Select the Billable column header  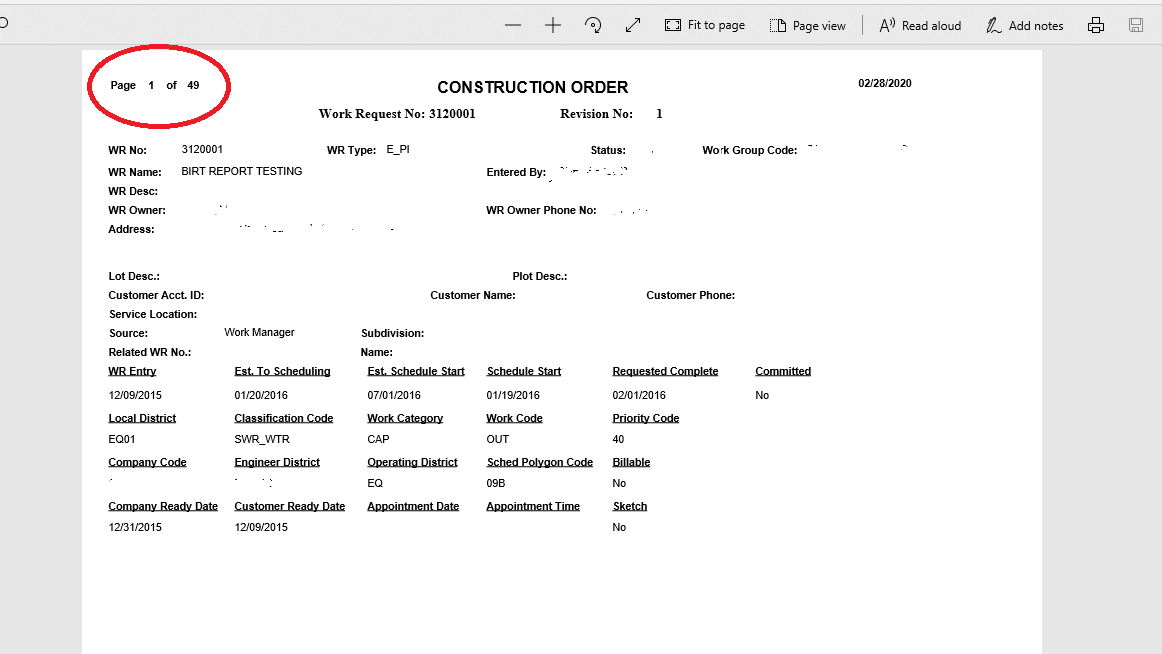pos(631,462)
